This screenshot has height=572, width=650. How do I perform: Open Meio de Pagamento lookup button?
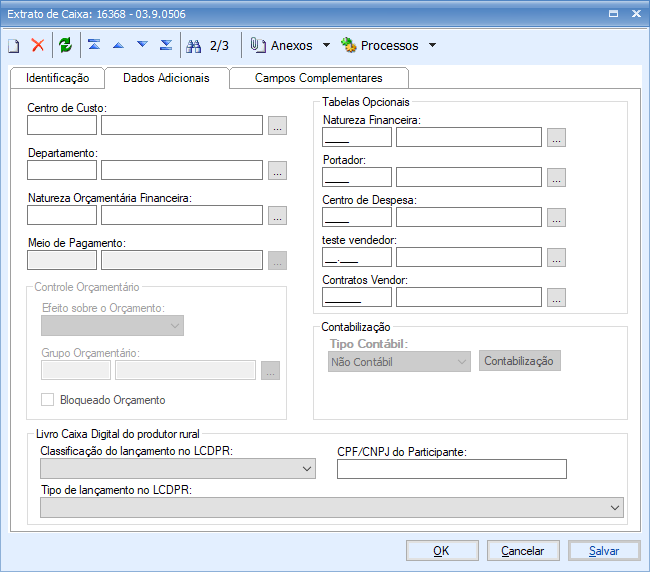pos(277,260)
